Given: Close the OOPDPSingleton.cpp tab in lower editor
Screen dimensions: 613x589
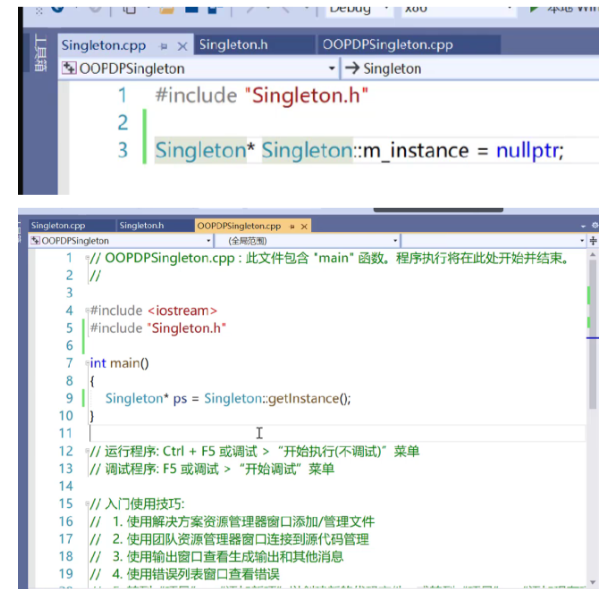Looking at the screenshot, I should tap(304, 226).
